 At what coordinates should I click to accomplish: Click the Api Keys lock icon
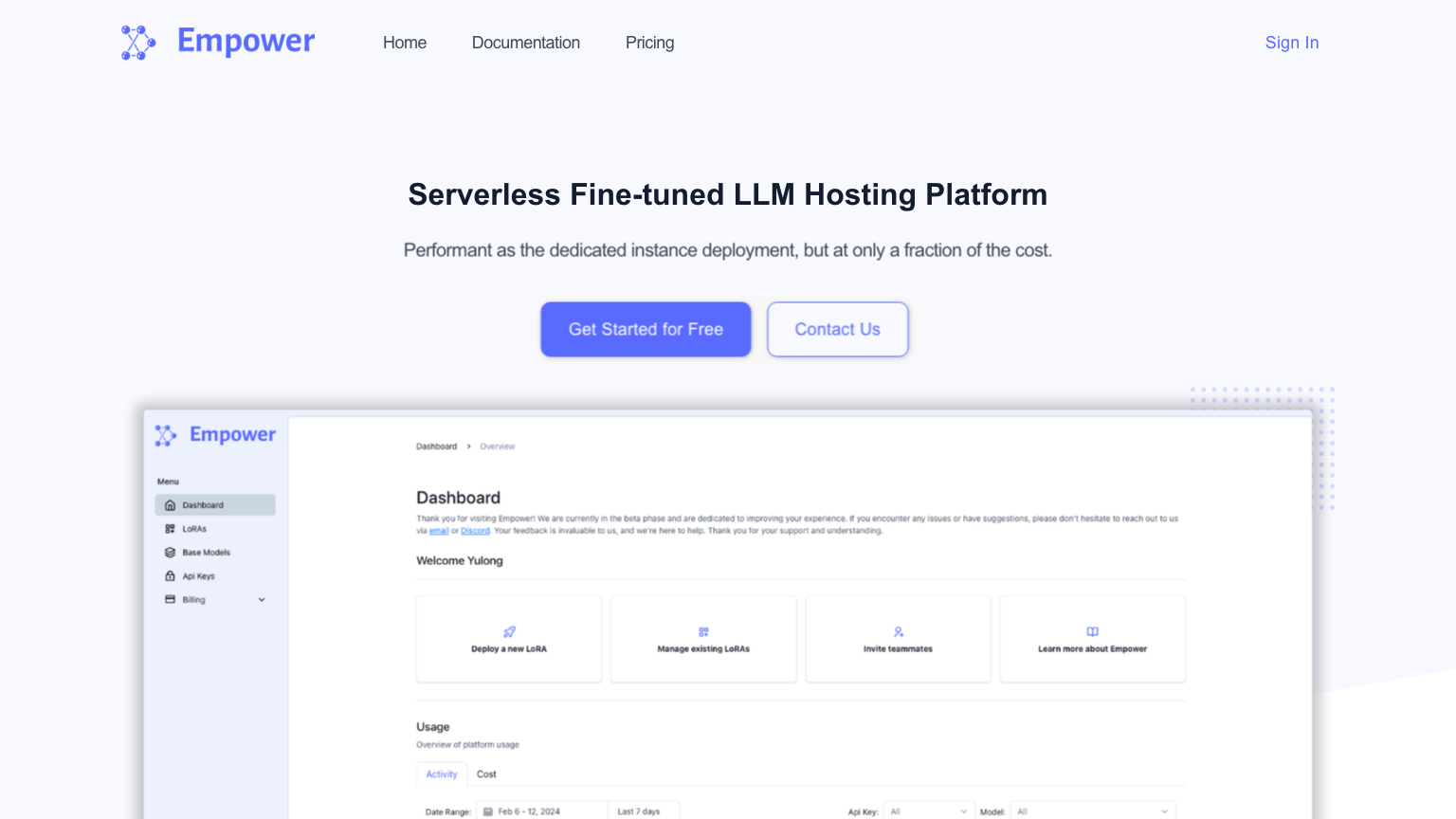coord(171,576)
